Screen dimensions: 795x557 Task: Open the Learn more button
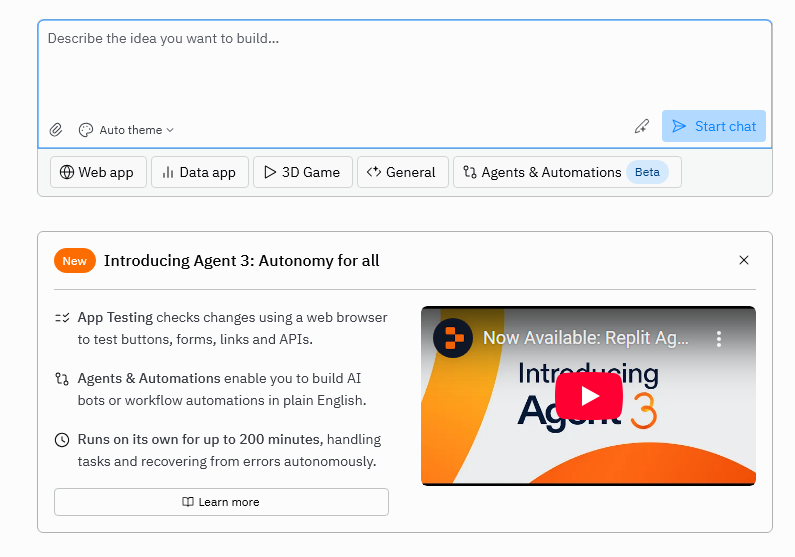tap(221, 502)
